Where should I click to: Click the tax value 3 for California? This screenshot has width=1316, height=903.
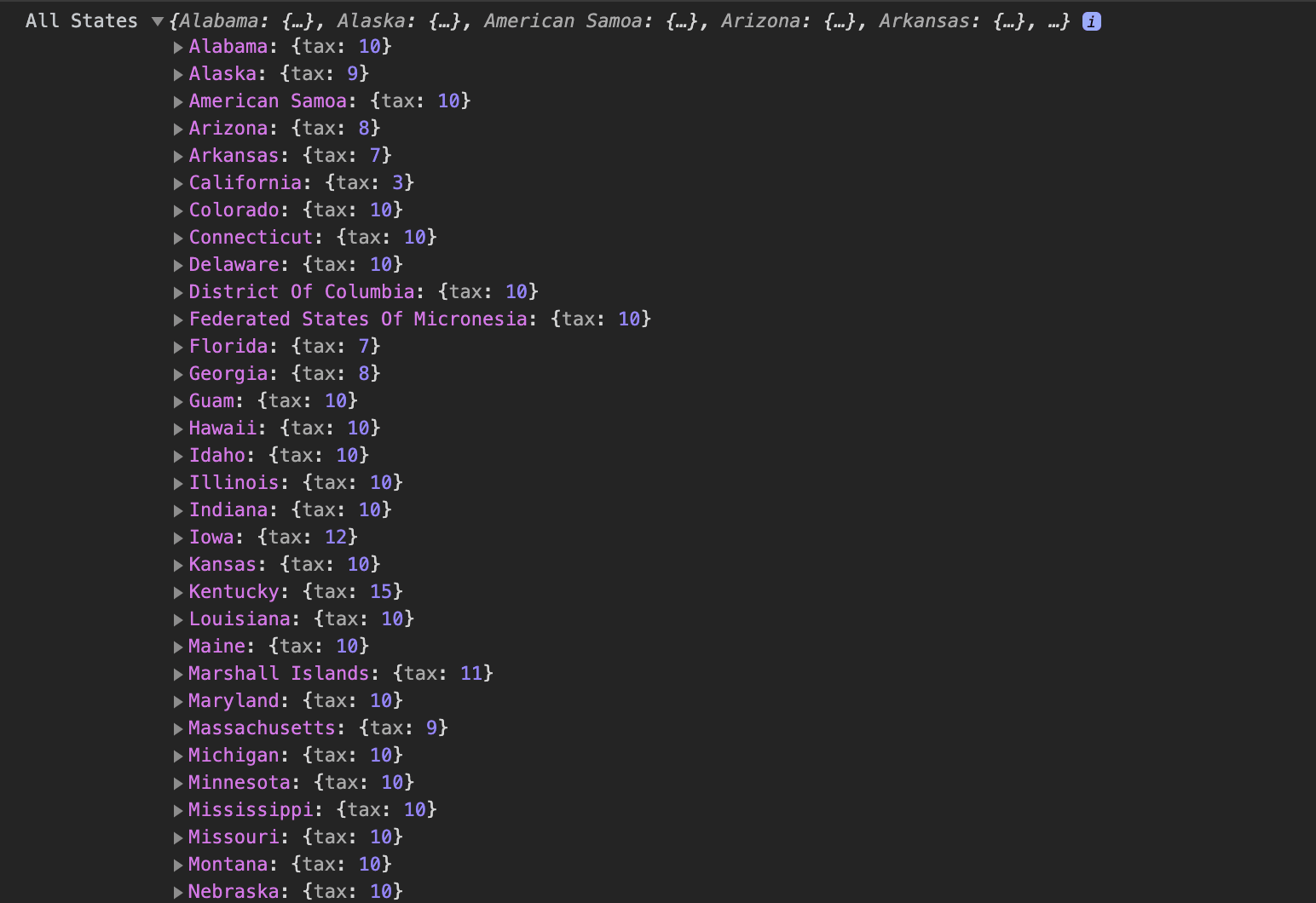(397, 182)
